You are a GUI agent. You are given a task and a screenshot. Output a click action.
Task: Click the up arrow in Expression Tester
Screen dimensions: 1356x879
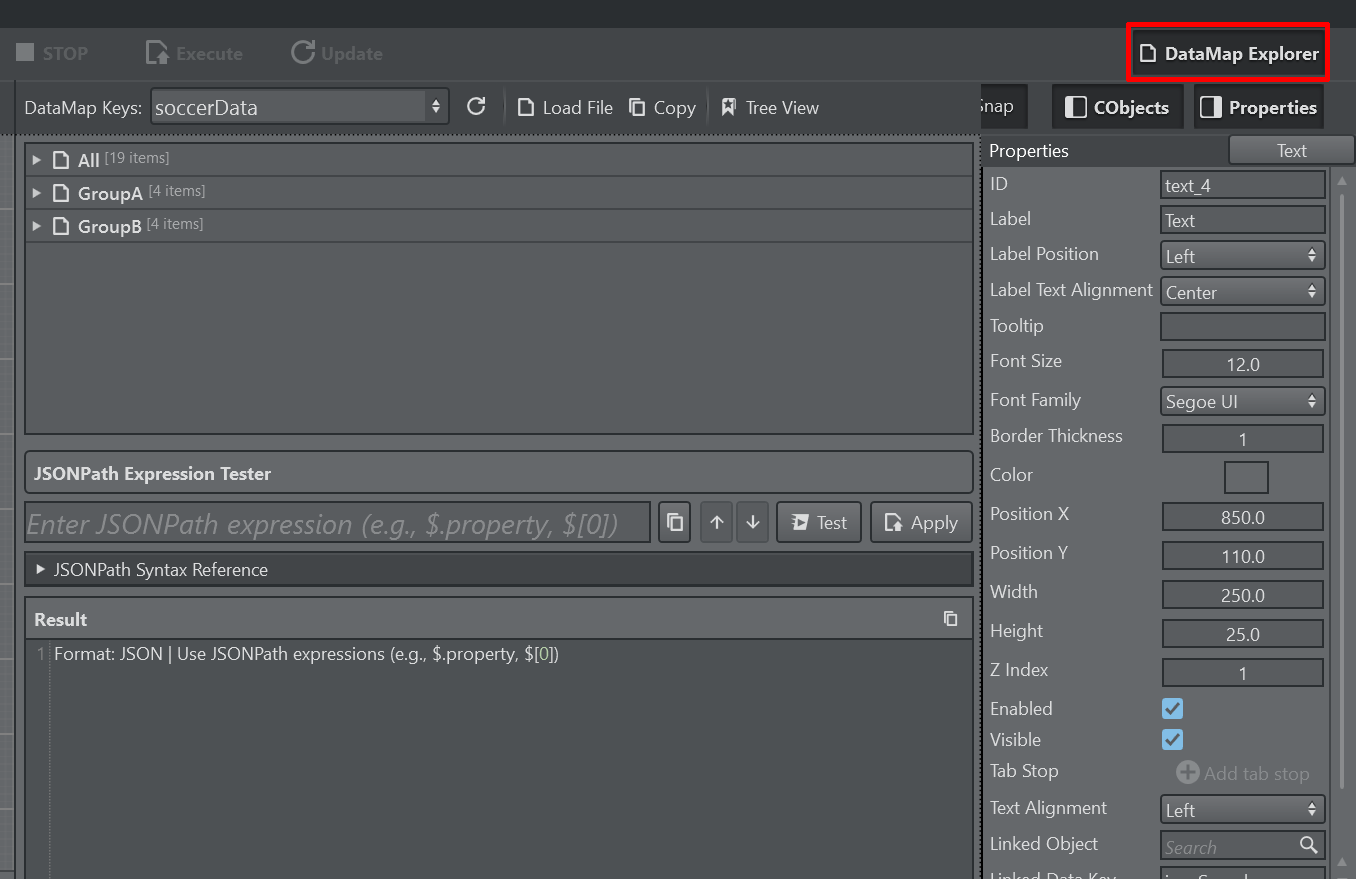(x=717, y=522)
